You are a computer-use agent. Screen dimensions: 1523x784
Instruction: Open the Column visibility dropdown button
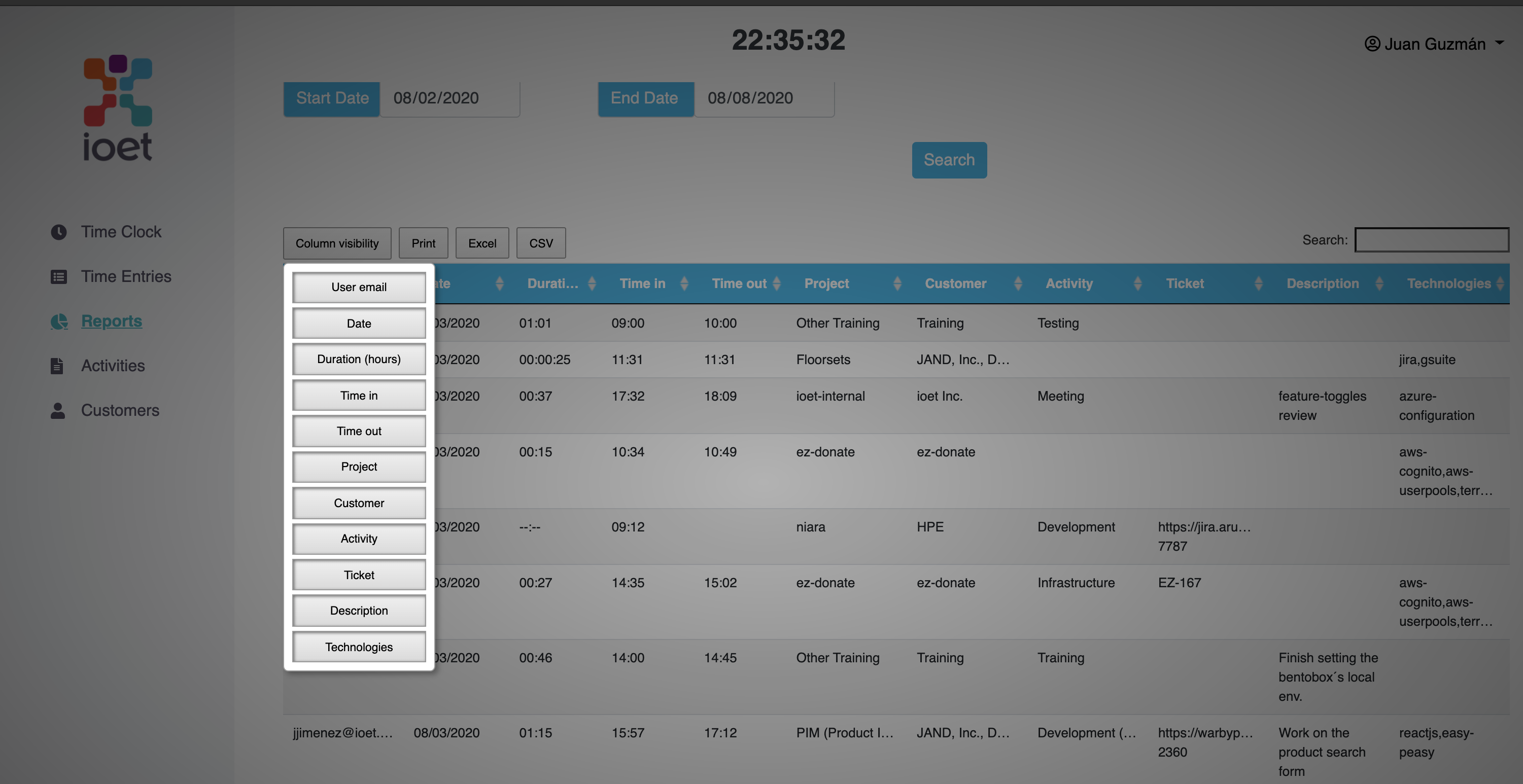(336, 243)
